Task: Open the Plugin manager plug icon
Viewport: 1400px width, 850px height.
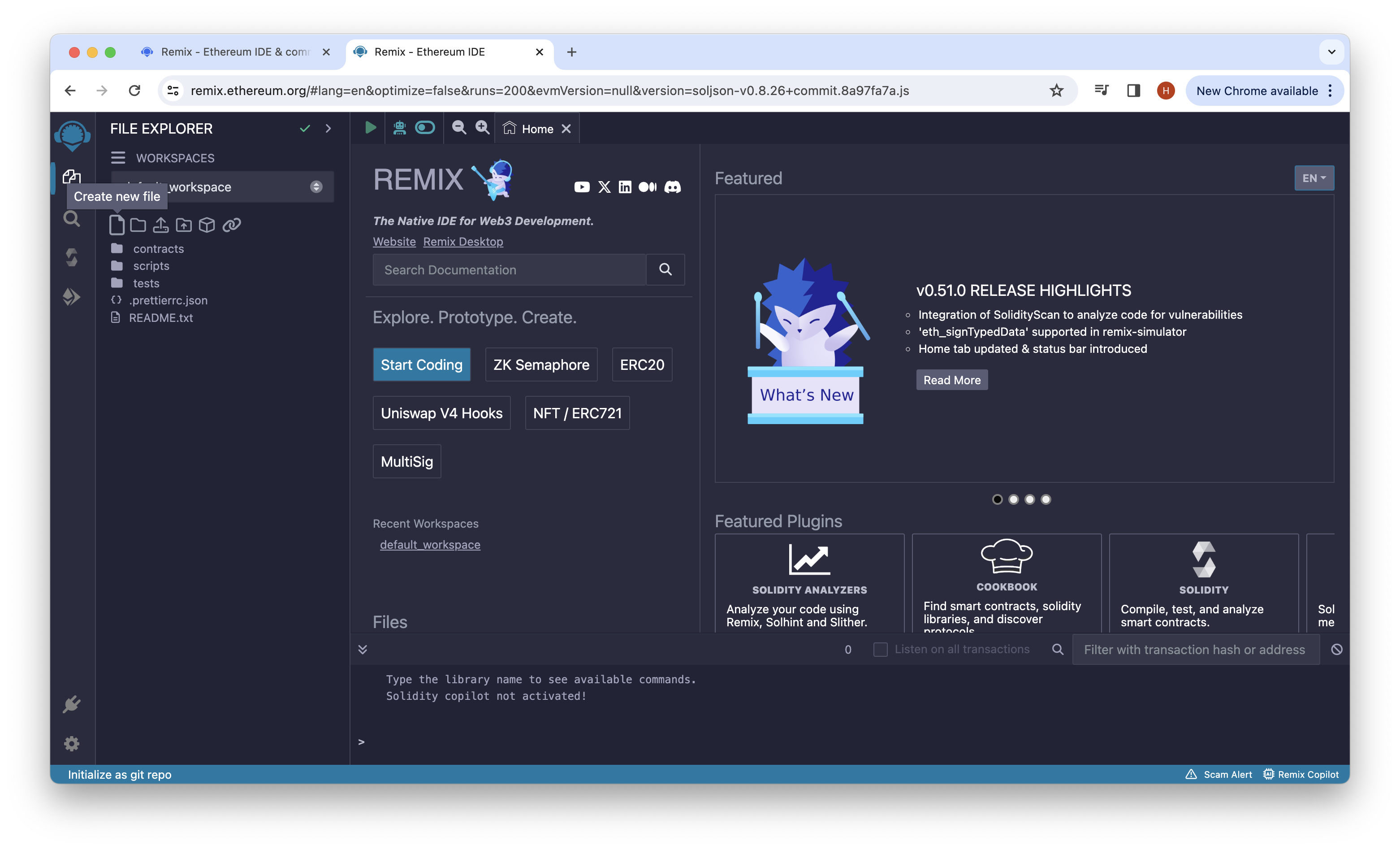Action: (72, 704)
